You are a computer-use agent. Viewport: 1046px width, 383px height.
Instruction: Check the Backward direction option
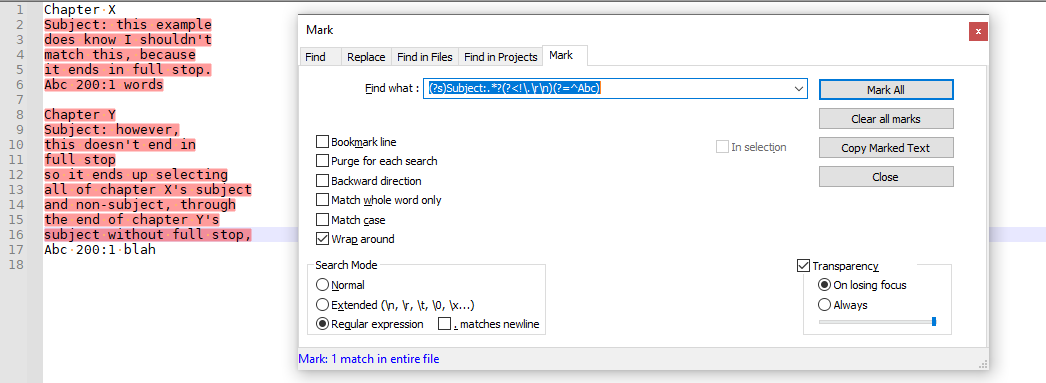click(x=322, y=181)
